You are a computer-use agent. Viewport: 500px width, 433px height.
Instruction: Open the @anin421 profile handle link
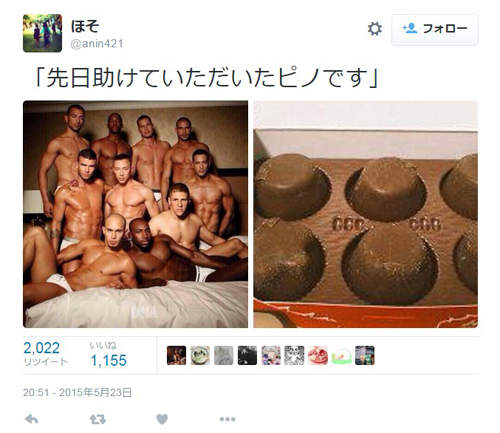point(97,44)
